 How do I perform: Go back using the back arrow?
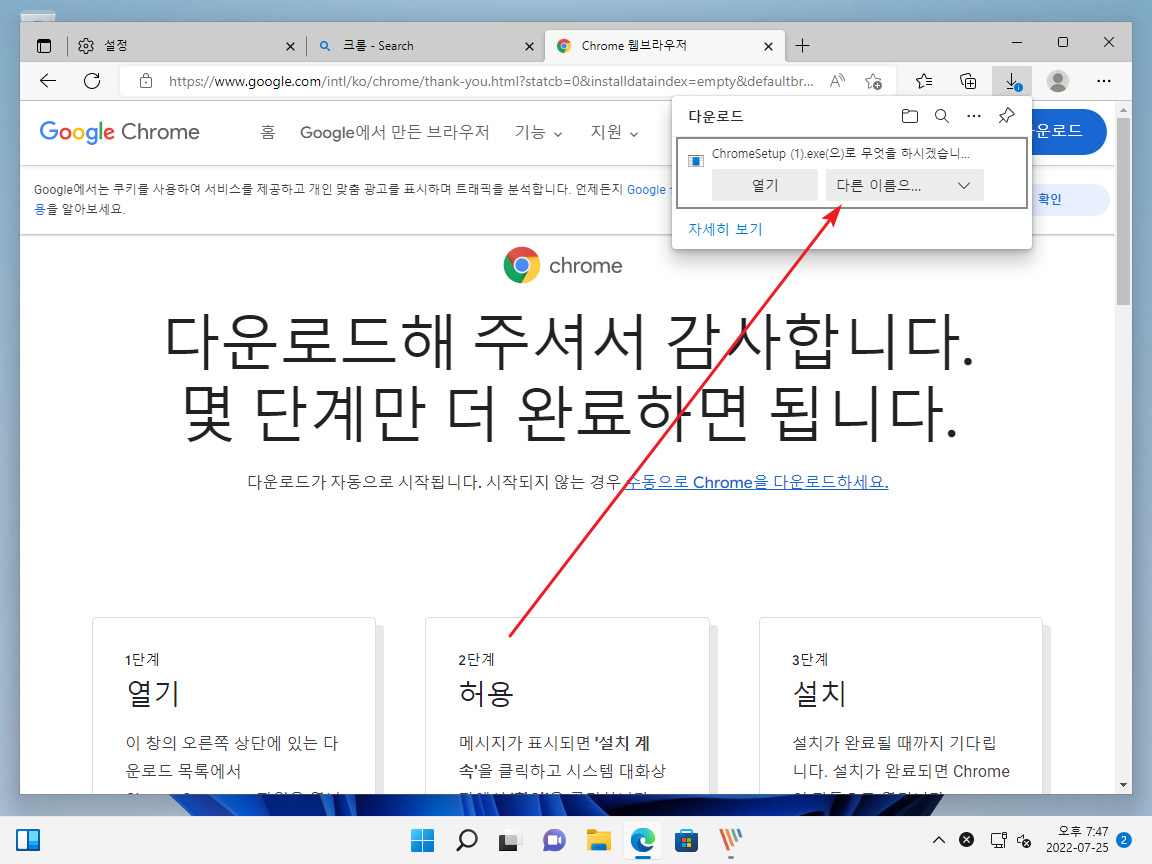click(48, 81)
